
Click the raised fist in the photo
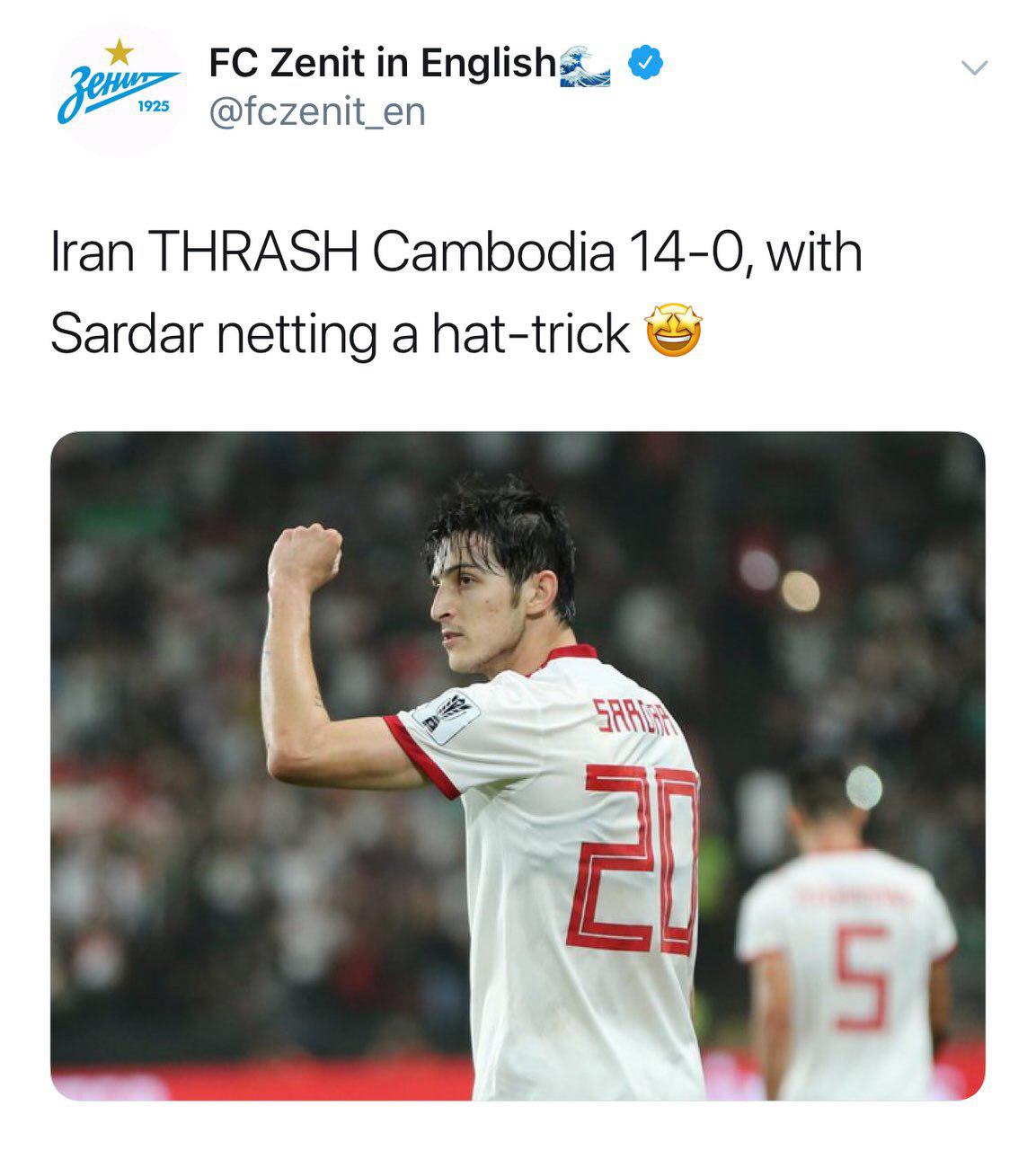click(305, 554)
